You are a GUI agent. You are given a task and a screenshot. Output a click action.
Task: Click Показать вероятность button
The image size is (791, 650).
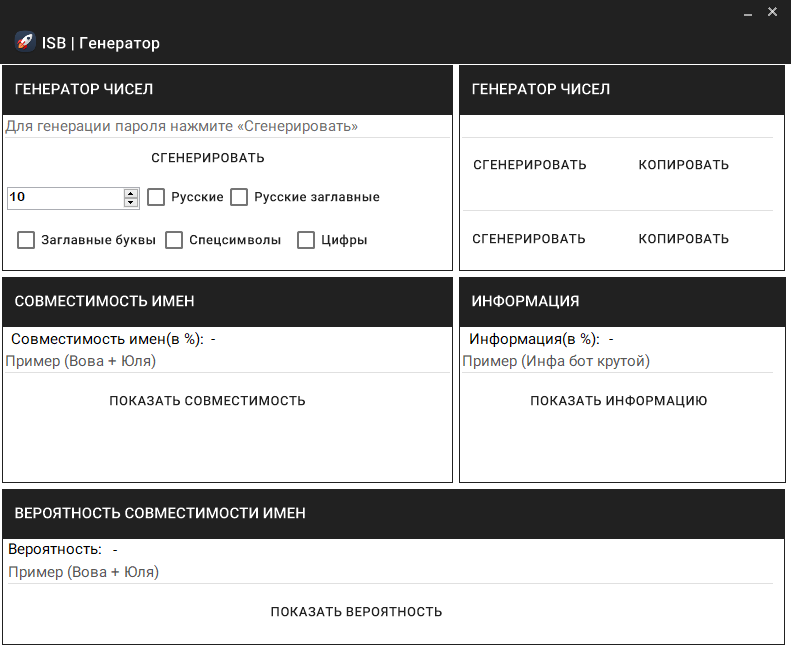coord(356,612)
